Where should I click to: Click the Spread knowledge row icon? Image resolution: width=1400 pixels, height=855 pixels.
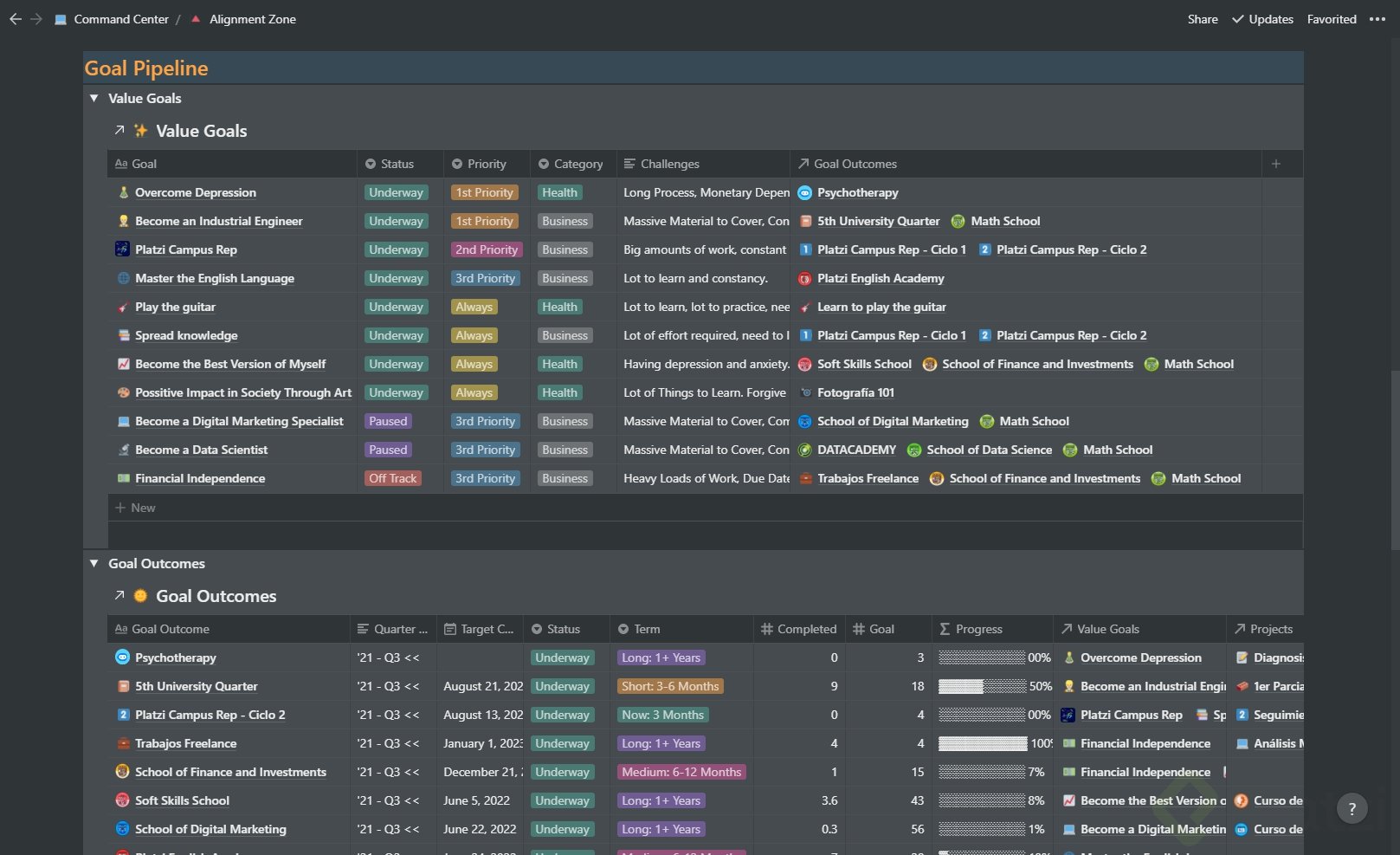point(123,335)
